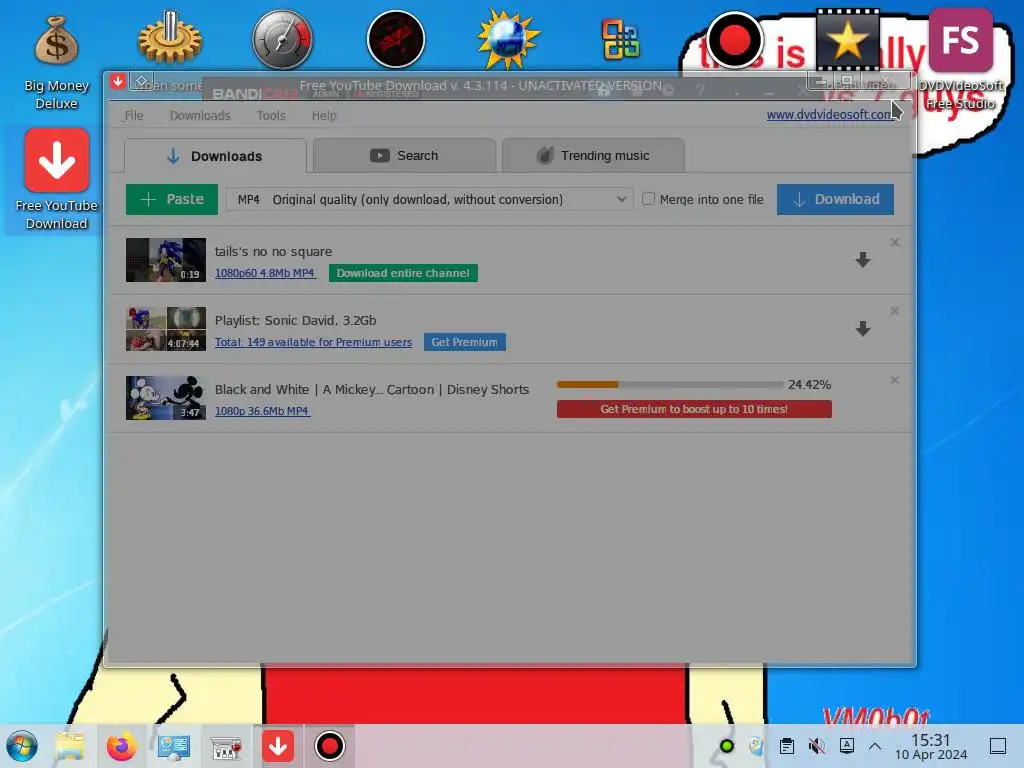Image resolution: width=1024 pixels, height=768 pixels.
Task: Click the green dot tray indicator
Action: (726, 746)
